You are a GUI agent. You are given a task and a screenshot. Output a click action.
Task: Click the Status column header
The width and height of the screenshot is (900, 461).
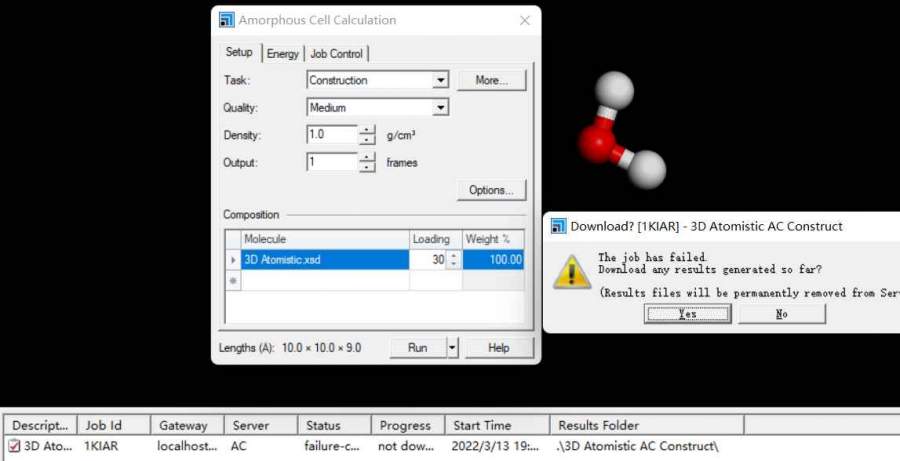click(x=334, y=425)
